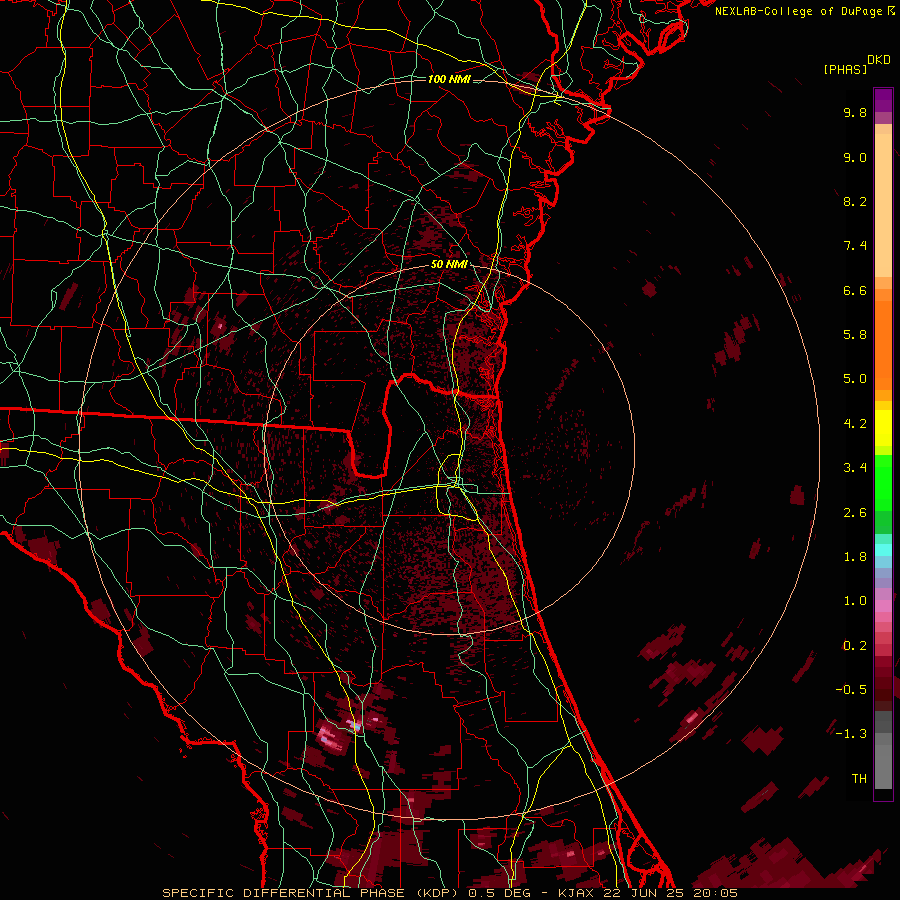Click the purple top segment of color bar
The height and width of the screenshot is (900, 900).
coord(883,100)
